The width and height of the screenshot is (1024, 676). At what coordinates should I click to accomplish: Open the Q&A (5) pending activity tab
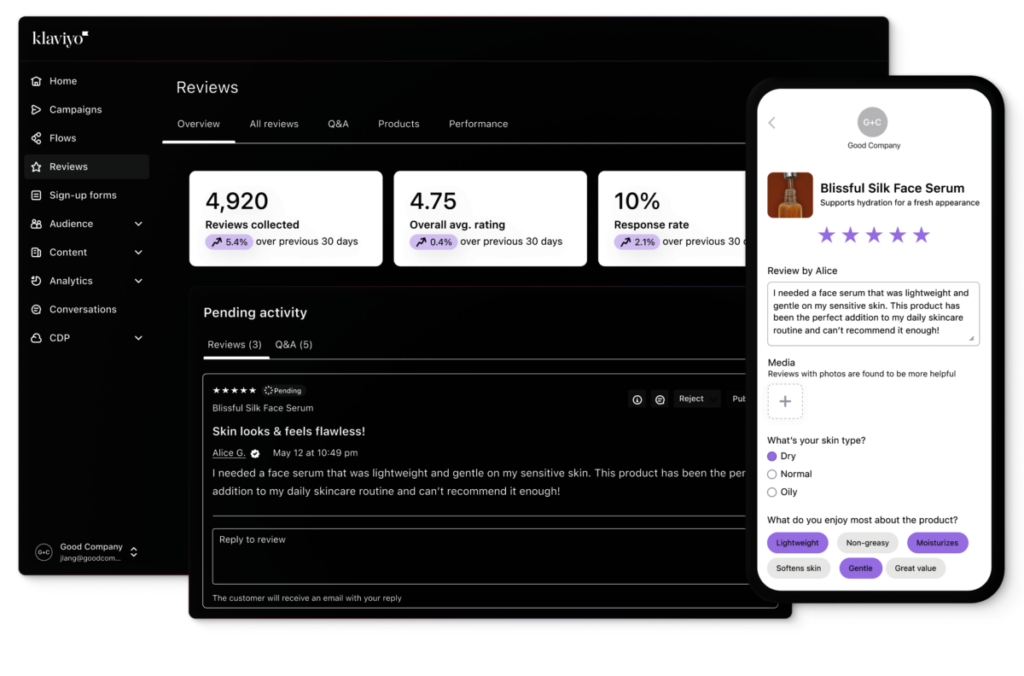pos(293,344)
